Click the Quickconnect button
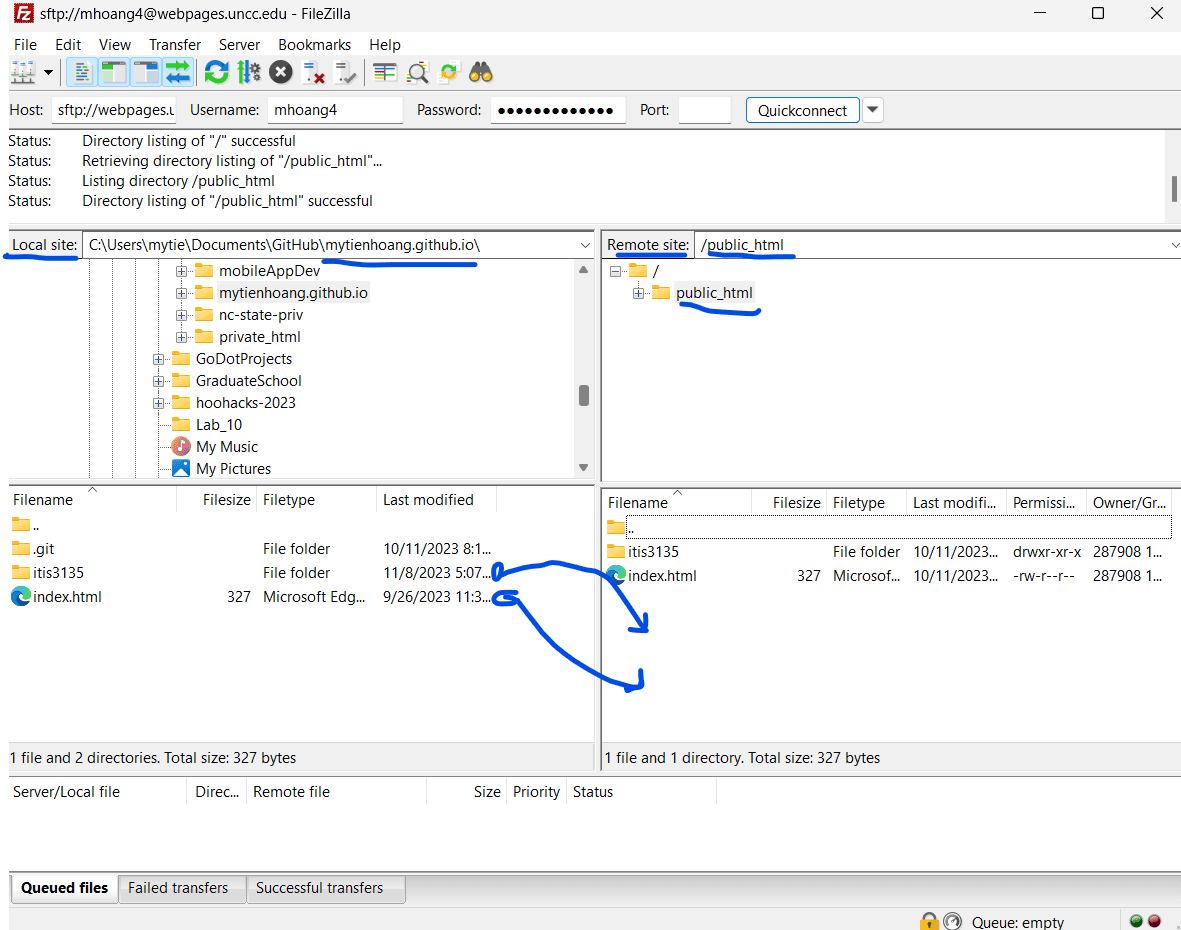 coord(802,109)
